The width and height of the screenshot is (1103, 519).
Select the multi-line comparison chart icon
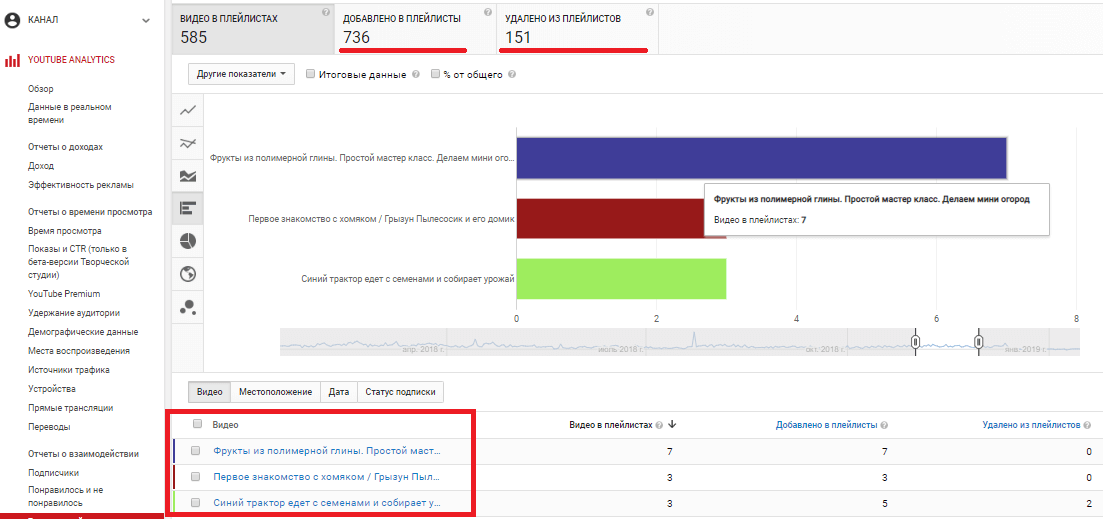tap(187, 144)
